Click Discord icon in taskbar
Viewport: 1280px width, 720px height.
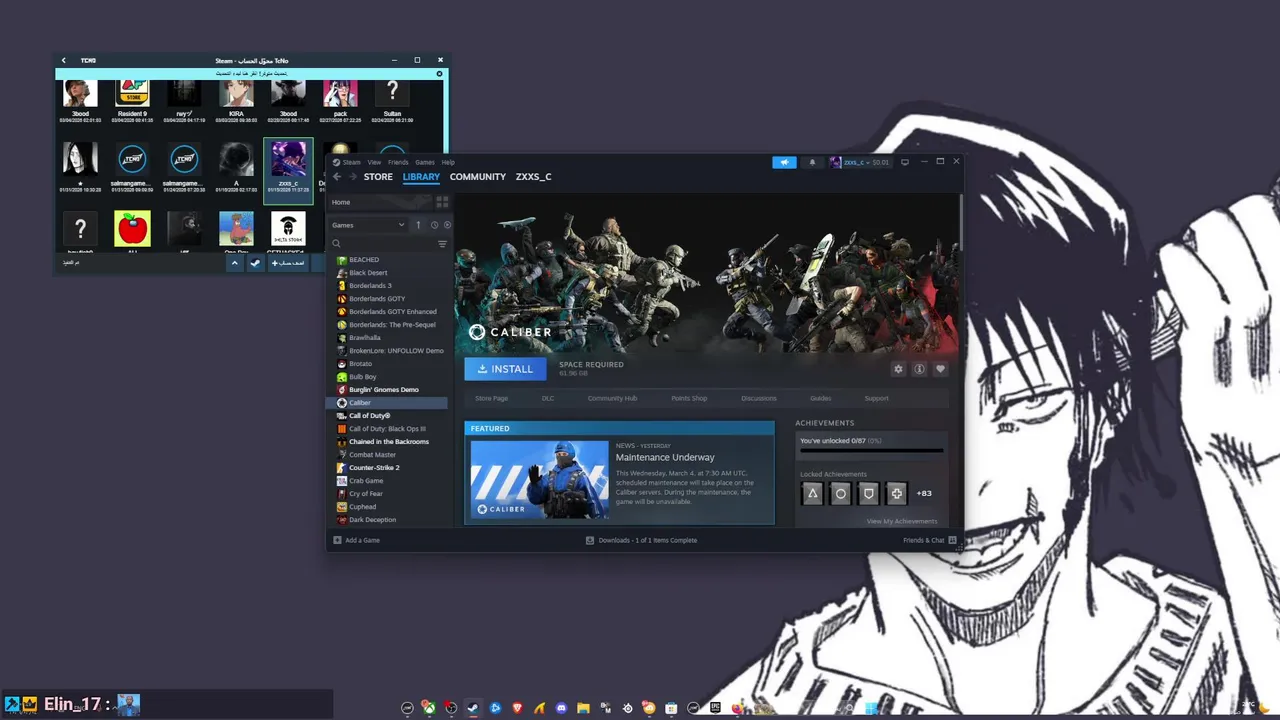click(x=561, y=708)
